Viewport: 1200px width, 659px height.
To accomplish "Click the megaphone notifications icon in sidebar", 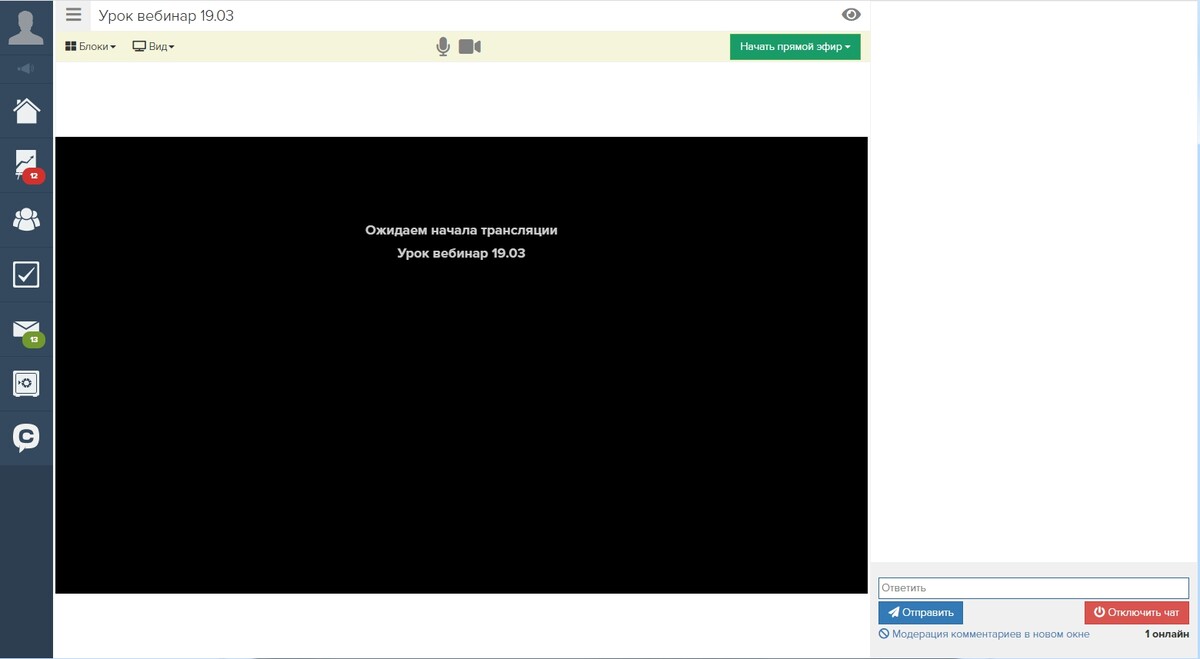I will 26,68.
